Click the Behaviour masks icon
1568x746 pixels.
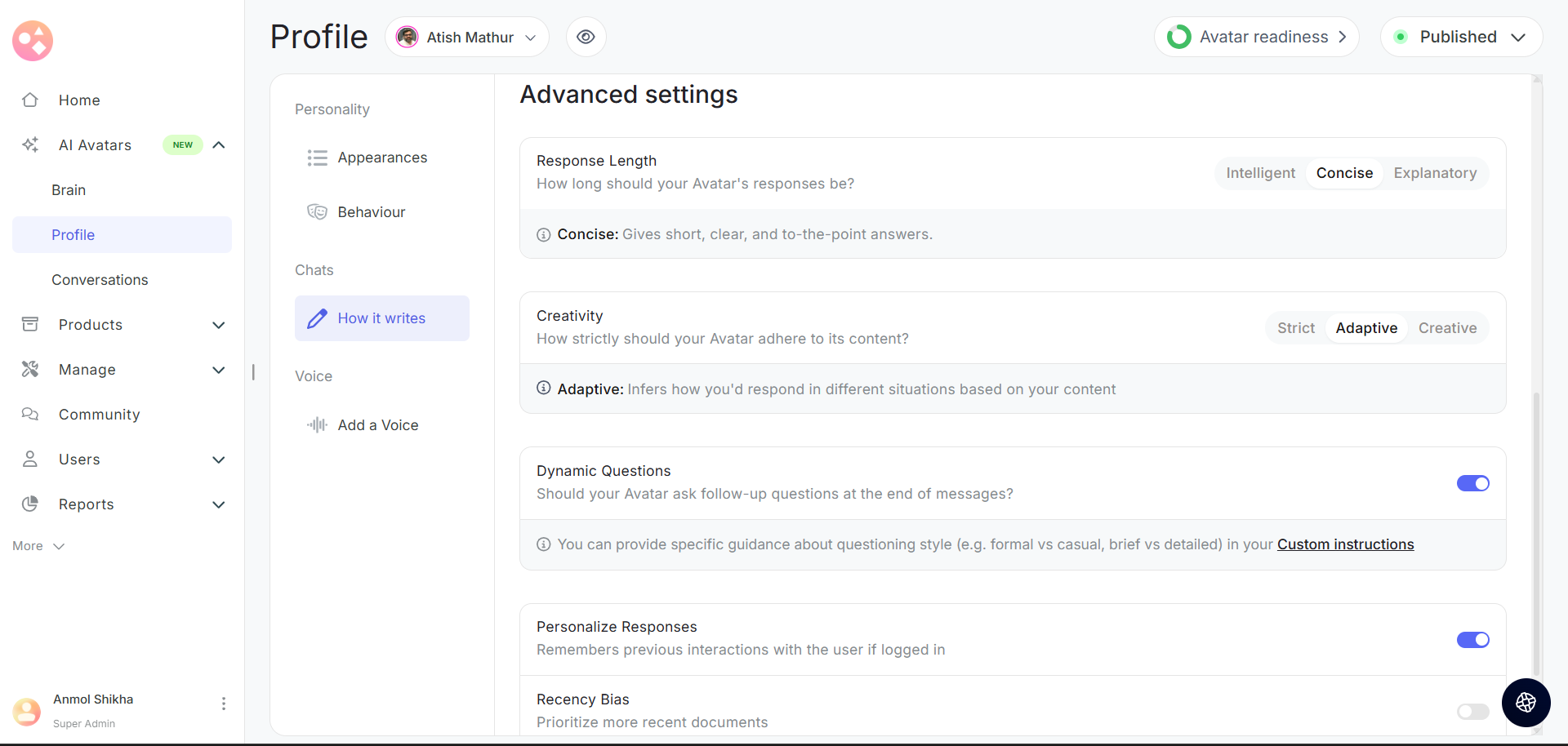[317, 212]
